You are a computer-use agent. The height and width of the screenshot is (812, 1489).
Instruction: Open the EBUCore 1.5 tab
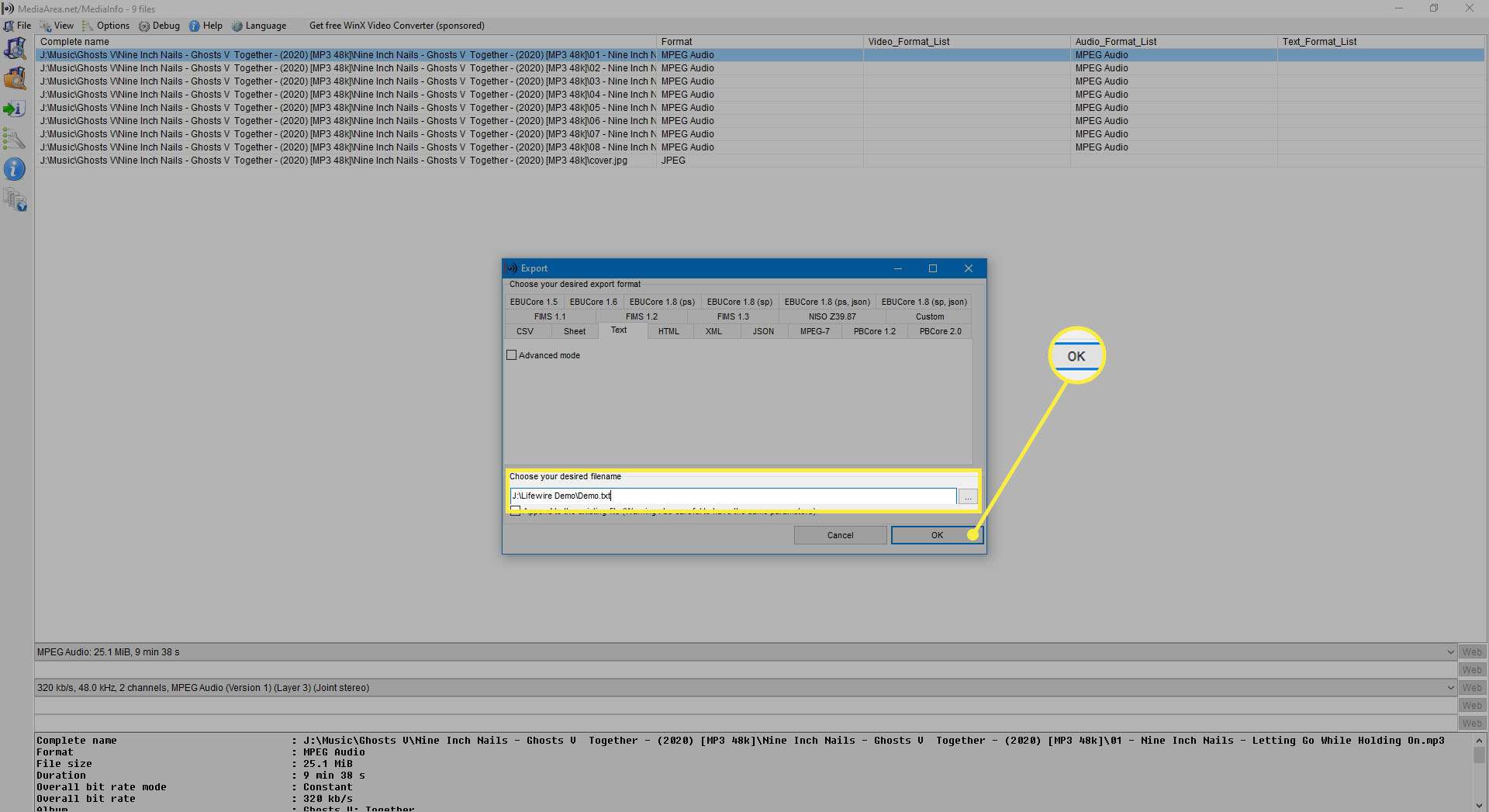point(534,302)
